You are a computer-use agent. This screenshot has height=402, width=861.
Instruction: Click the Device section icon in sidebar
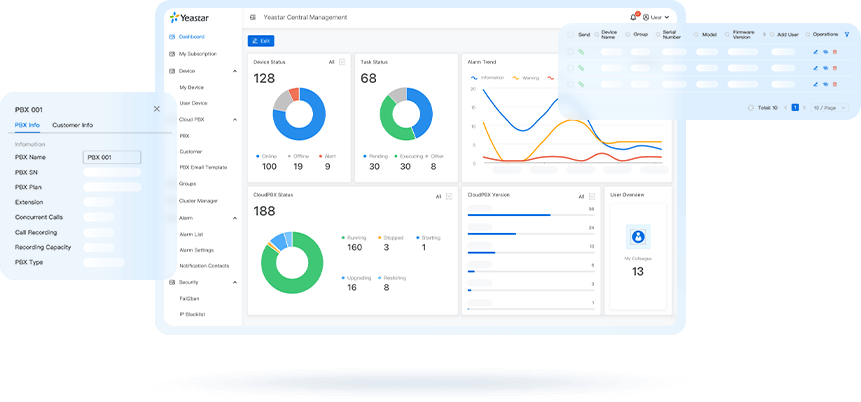[172, 71]
